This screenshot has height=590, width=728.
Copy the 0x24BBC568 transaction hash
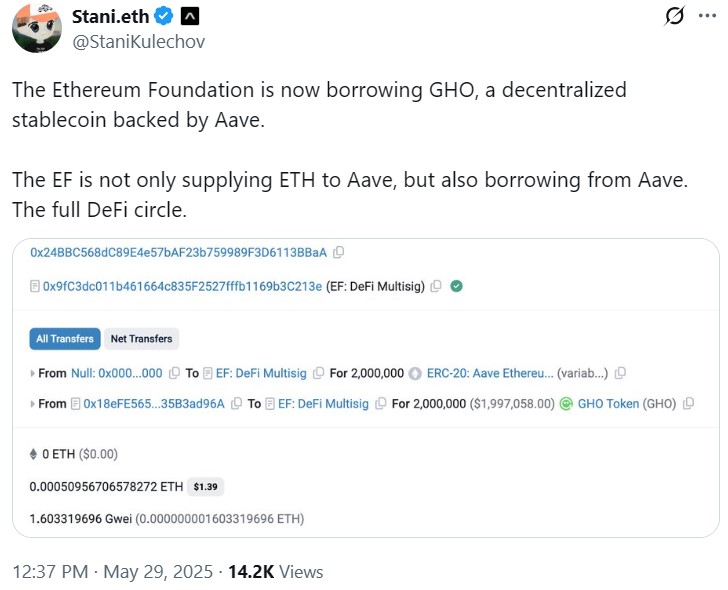click(339, 252)
